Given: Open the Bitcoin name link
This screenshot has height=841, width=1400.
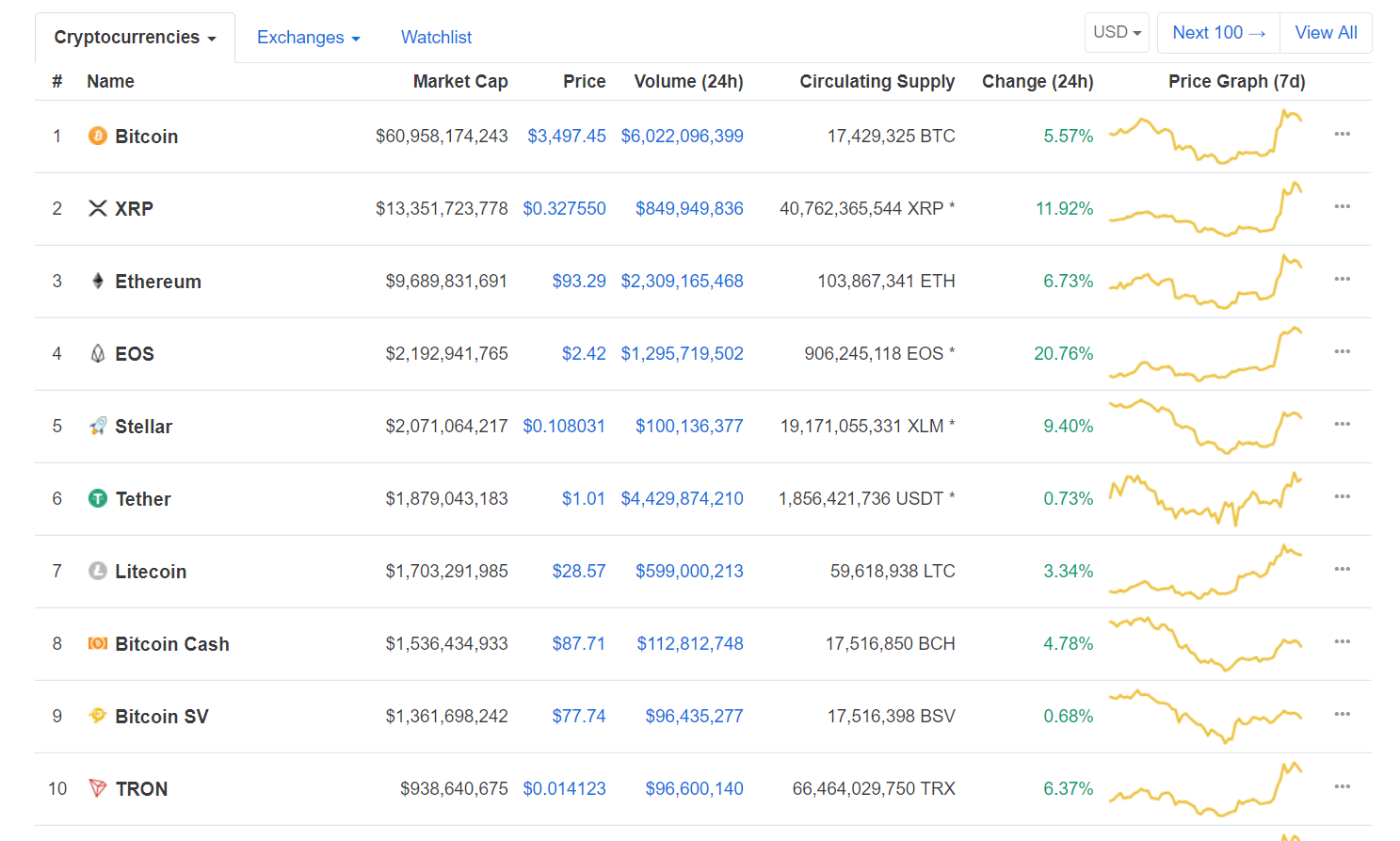Looking at the screenshot, I should click(147, 137).
